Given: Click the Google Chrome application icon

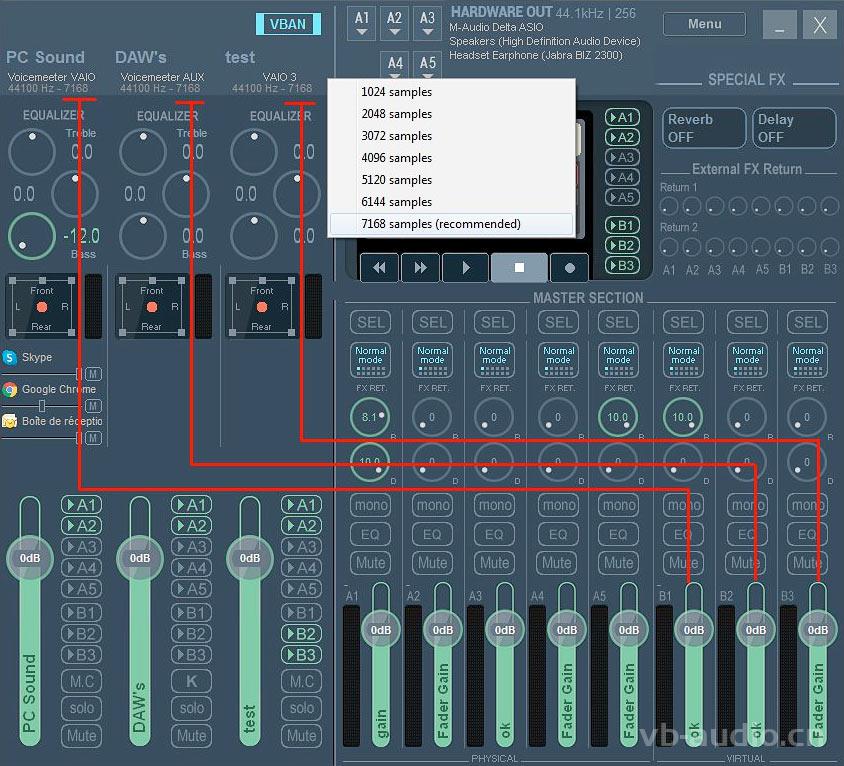Looking at the screenshot, I should [10, 389].
